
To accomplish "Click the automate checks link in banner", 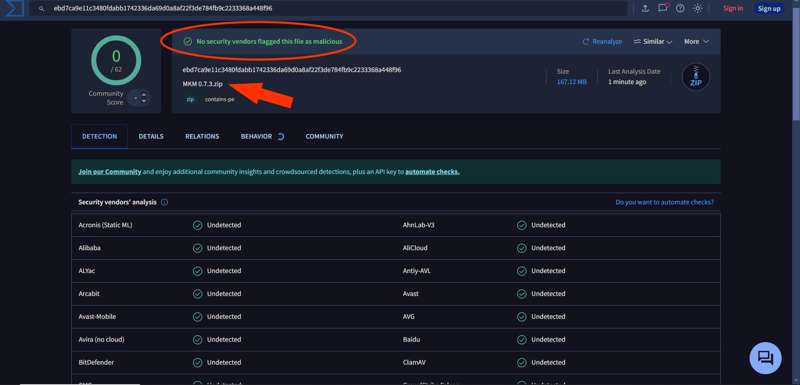I will tap(432, 172).
